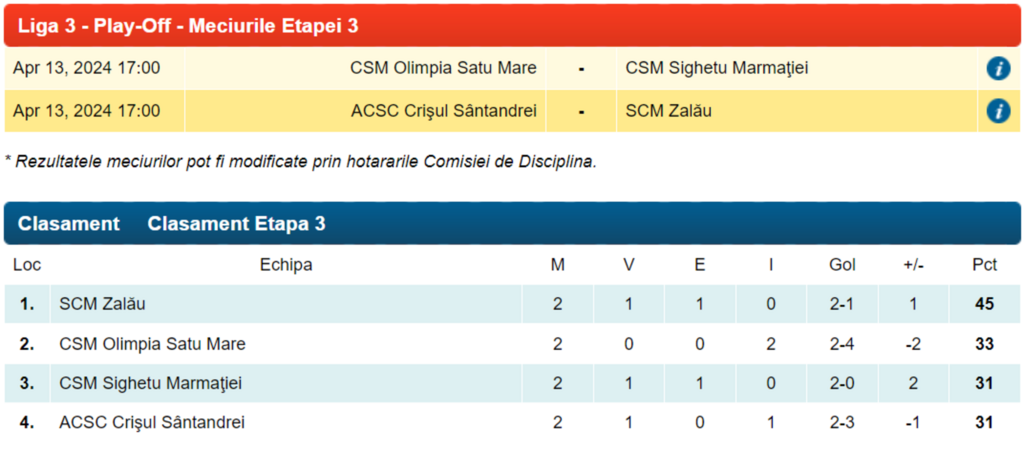Click the Liga 3 Play-Off header bar
Image resolution: width=1024 pixels, height=454 pixels.
[x=512, y=25]
